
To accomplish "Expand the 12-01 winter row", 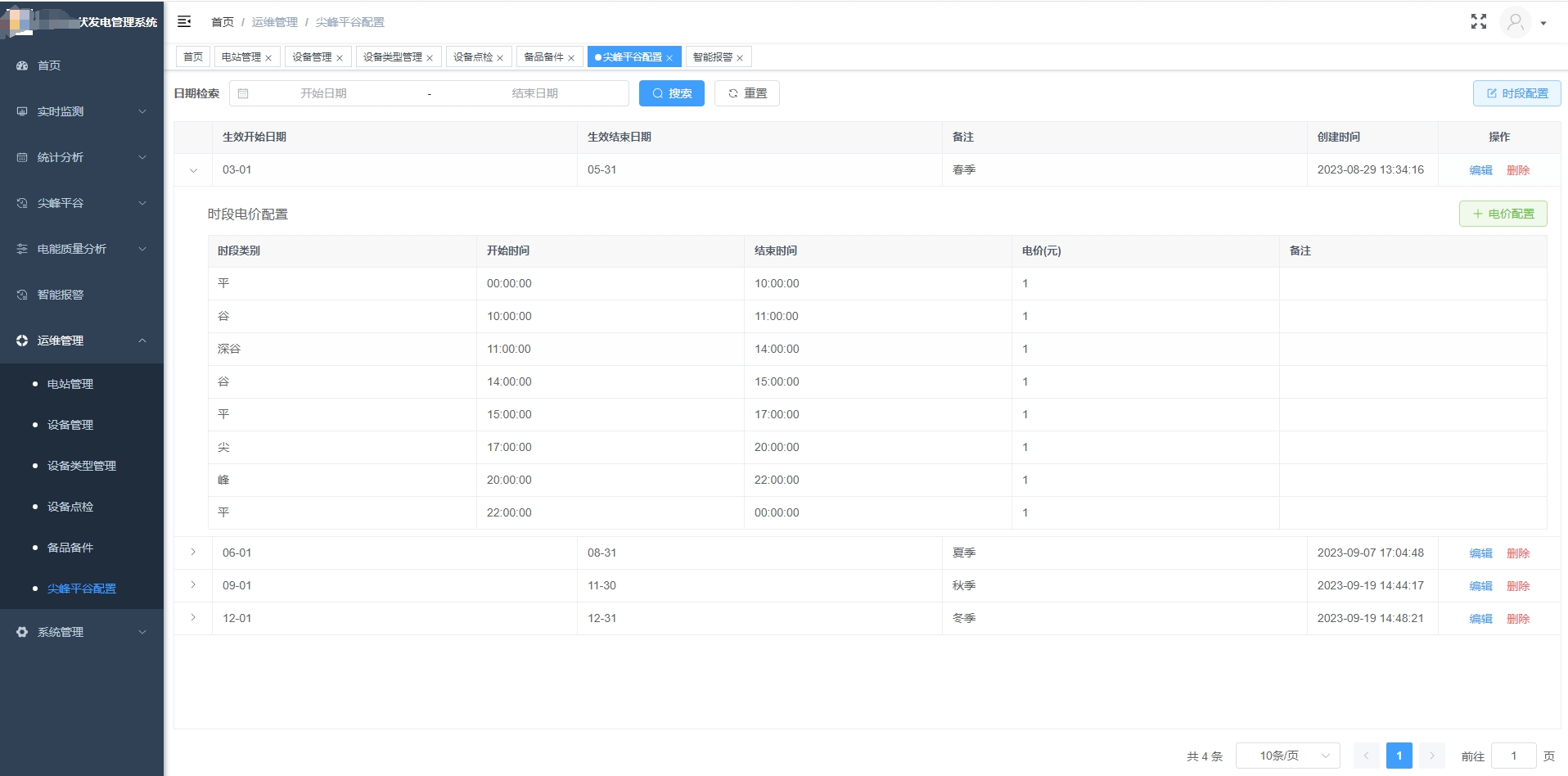I will [x=193, y=618].
